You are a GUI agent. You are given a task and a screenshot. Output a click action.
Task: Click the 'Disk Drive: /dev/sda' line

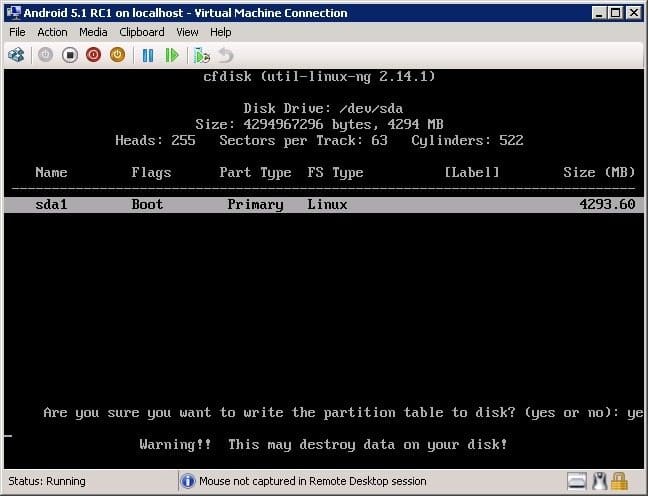click(323, 108)
